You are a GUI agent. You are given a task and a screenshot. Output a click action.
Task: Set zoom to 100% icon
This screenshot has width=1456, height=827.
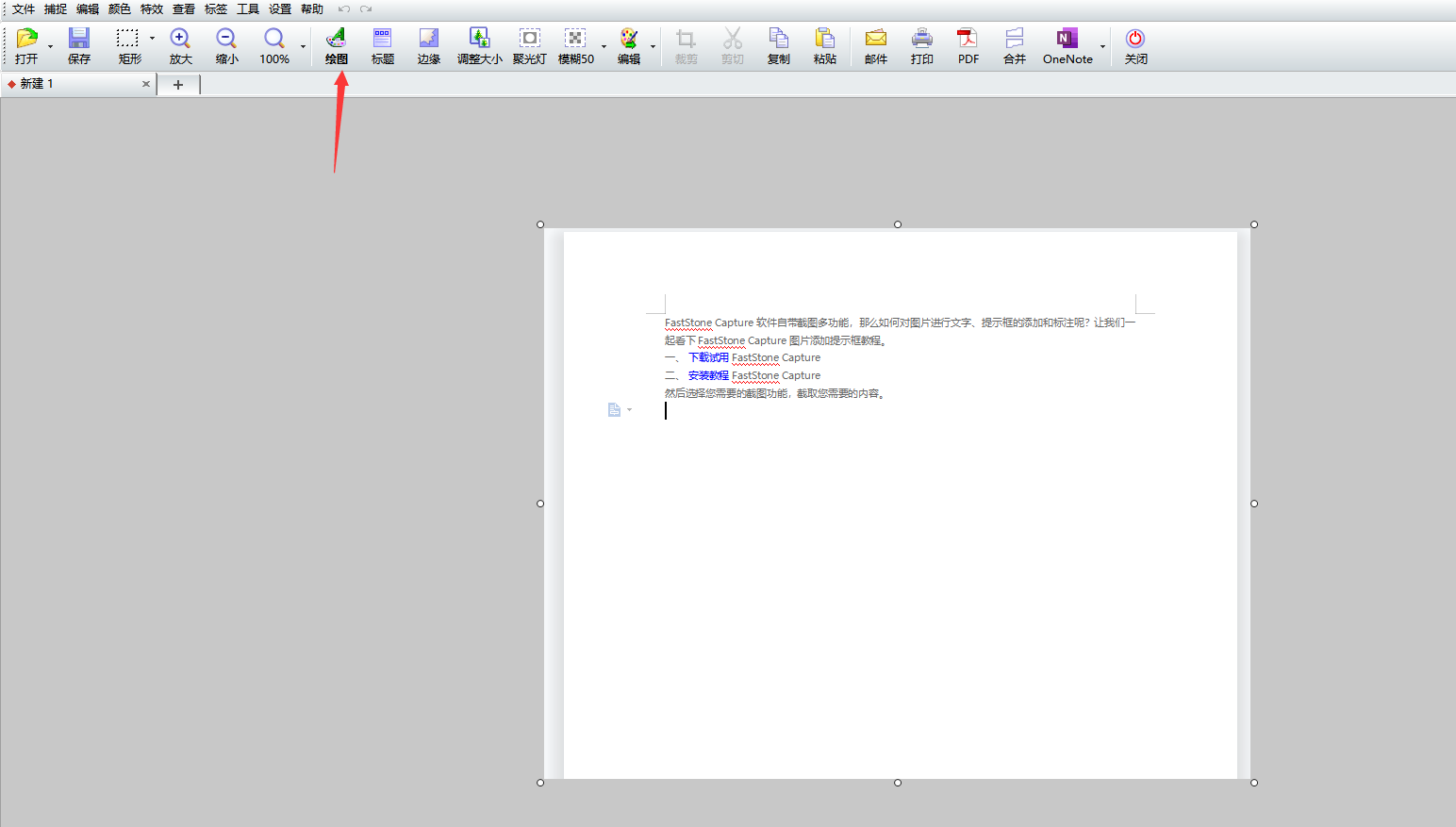click(274, 38)
